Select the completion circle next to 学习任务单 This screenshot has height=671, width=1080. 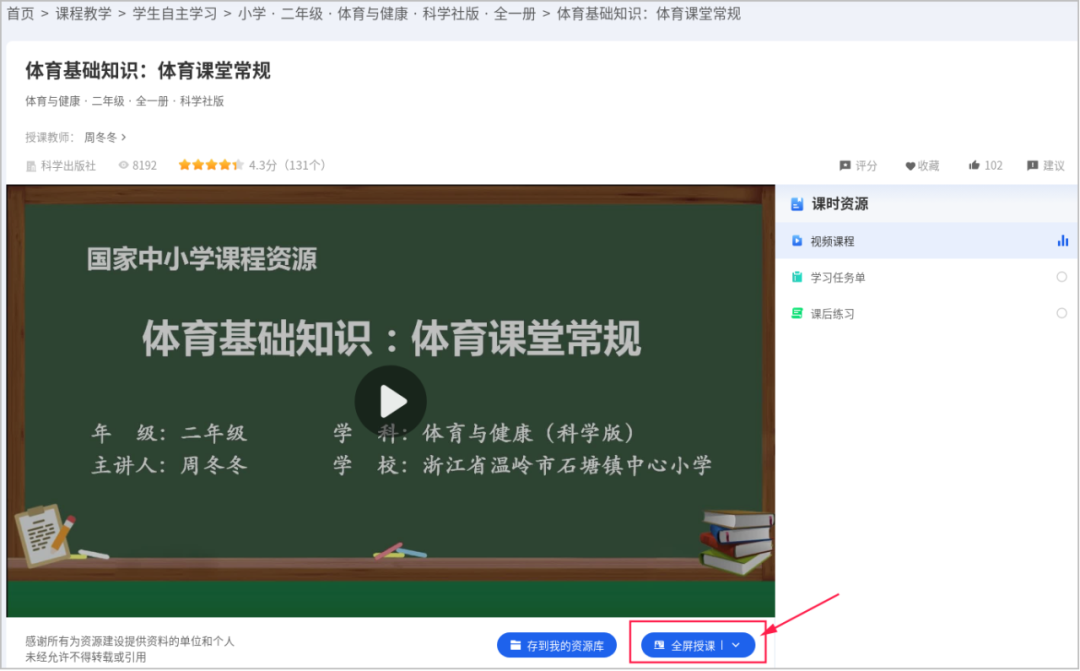[x=1062, y=277]
